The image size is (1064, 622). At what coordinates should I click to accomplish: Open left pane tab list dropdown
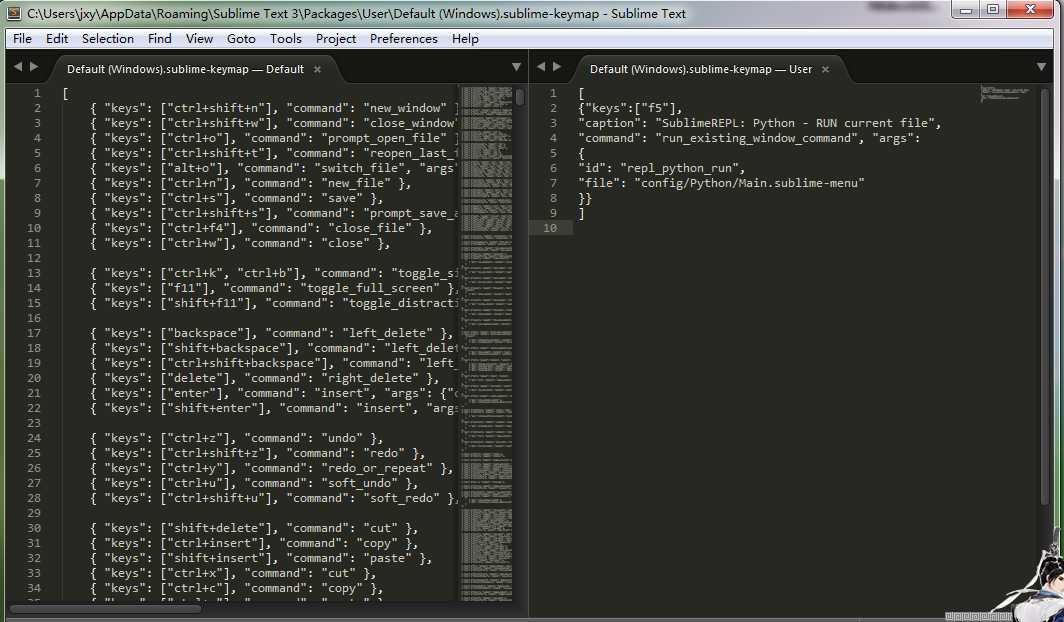coord(516,66)
